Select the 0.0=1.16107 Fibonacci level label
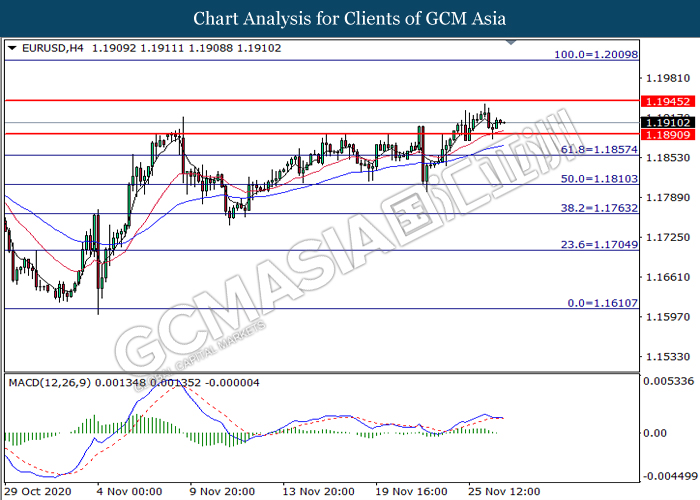 point(603,303)
